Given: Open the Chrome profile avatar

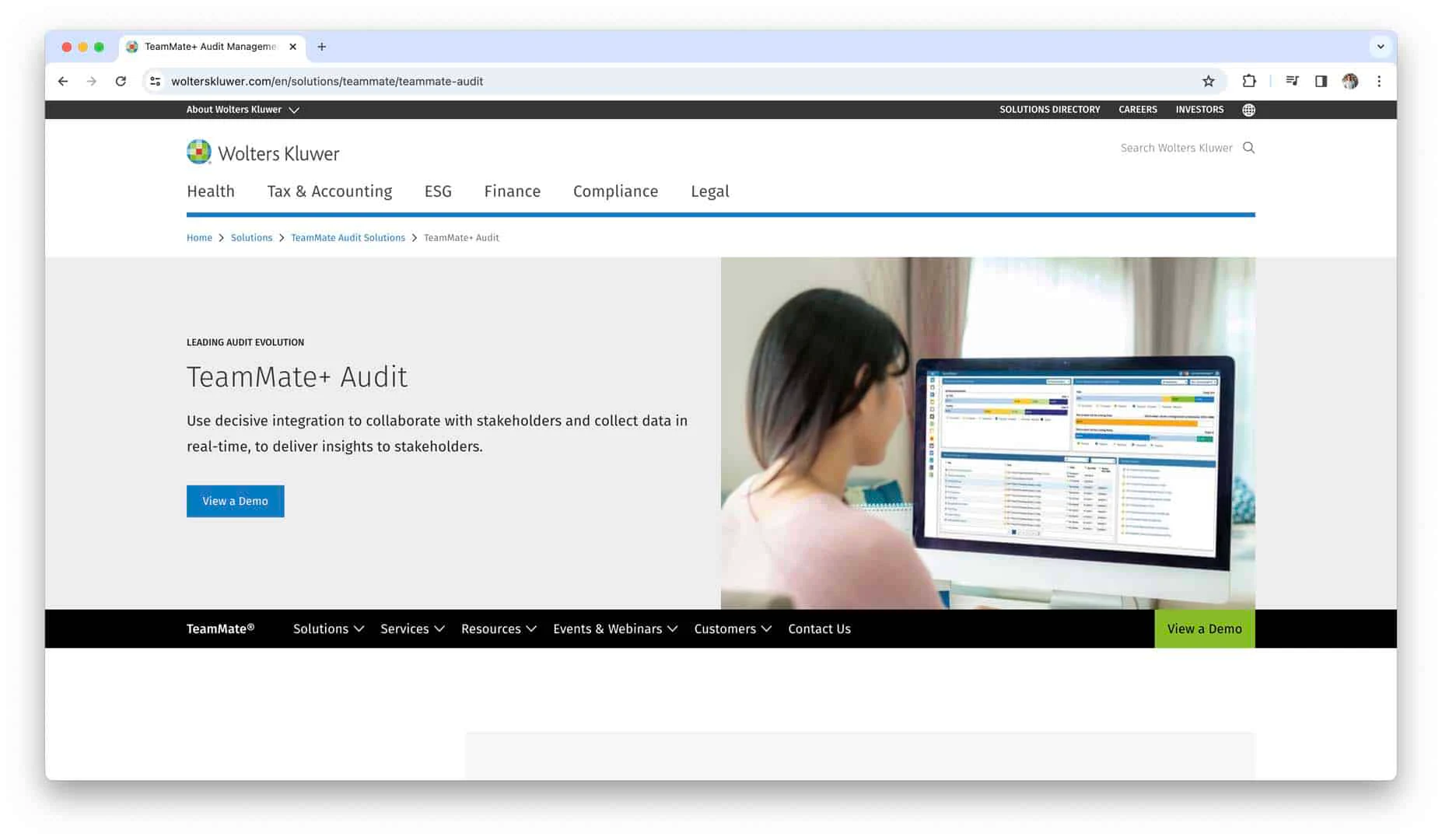Looking at the screenshot, I should coord(1350,81).
